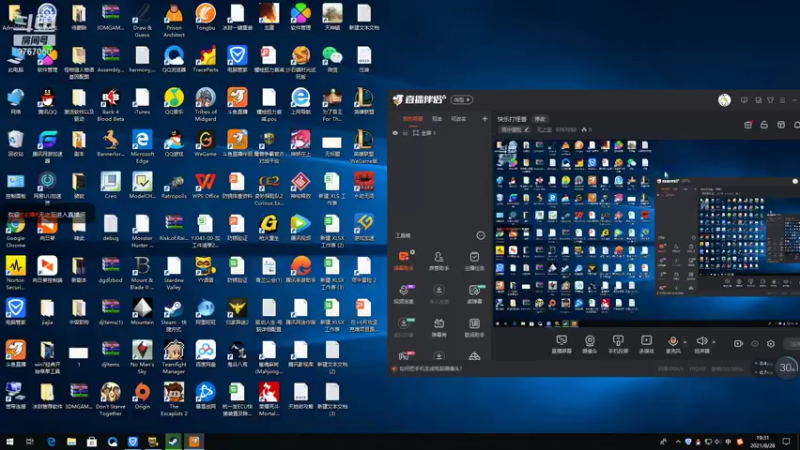Open the Ratropolis desktop shortcut
This screenshot has height=450, width=800.
(173, 185)
